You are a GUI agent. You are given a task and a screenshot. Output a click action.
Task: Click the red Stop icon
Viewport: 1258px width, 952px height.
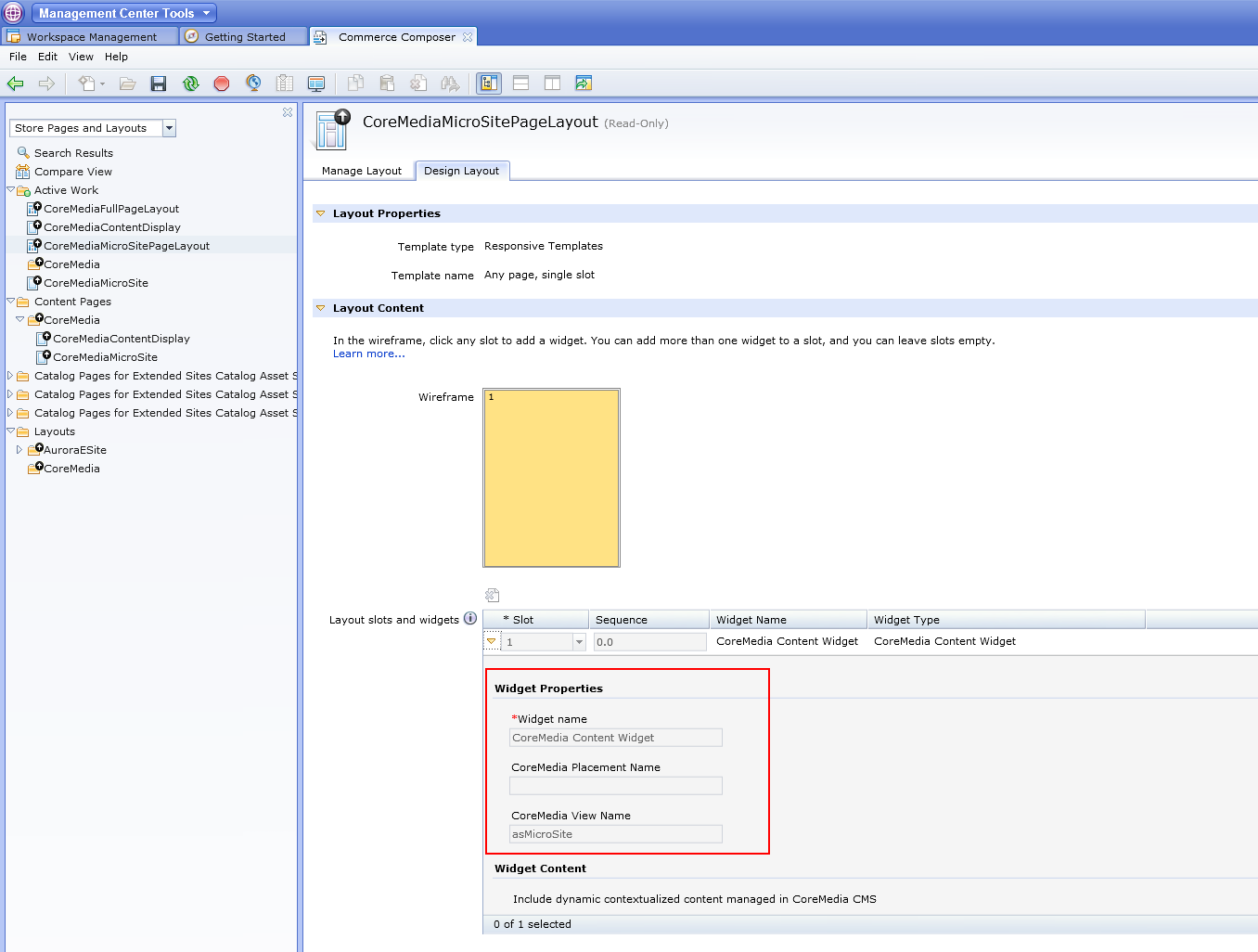pos(221,84)
